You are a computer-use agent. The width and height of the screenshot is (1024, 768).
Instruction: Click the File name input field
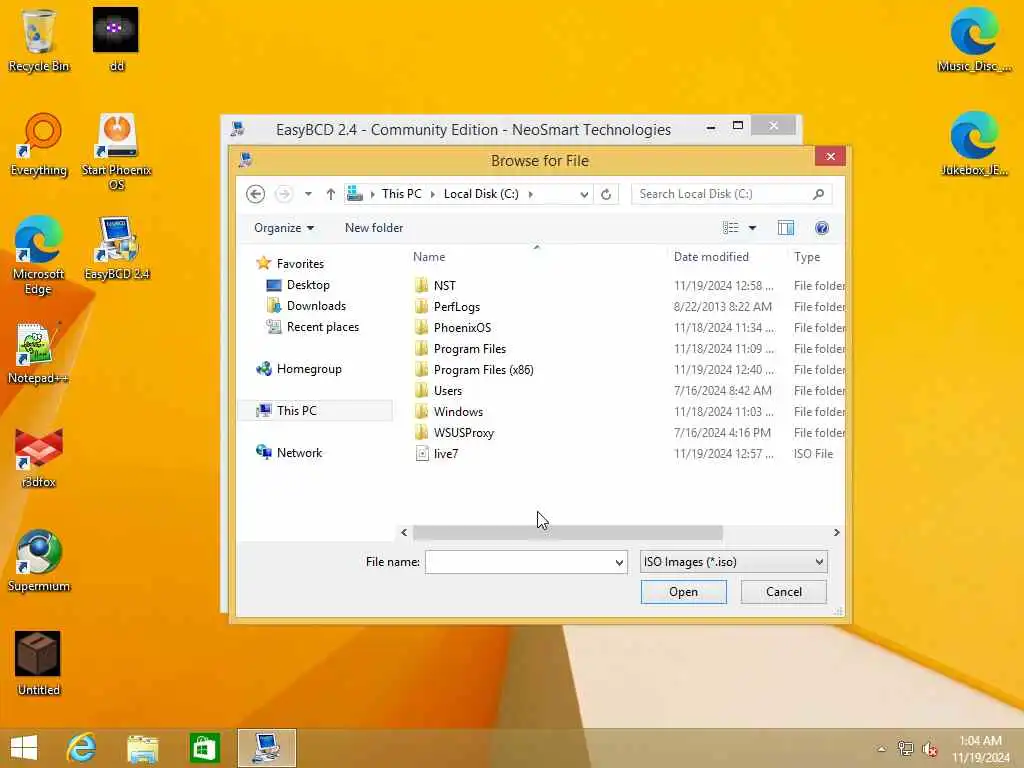[x=519, y=562]
